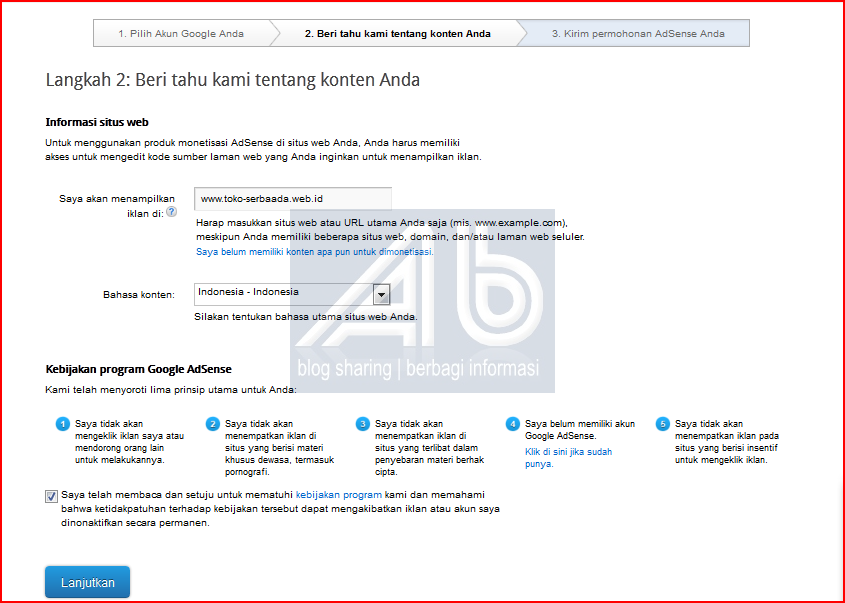Click the Informasi situs web heading
The image size is (845, 603).
(97, 122)
